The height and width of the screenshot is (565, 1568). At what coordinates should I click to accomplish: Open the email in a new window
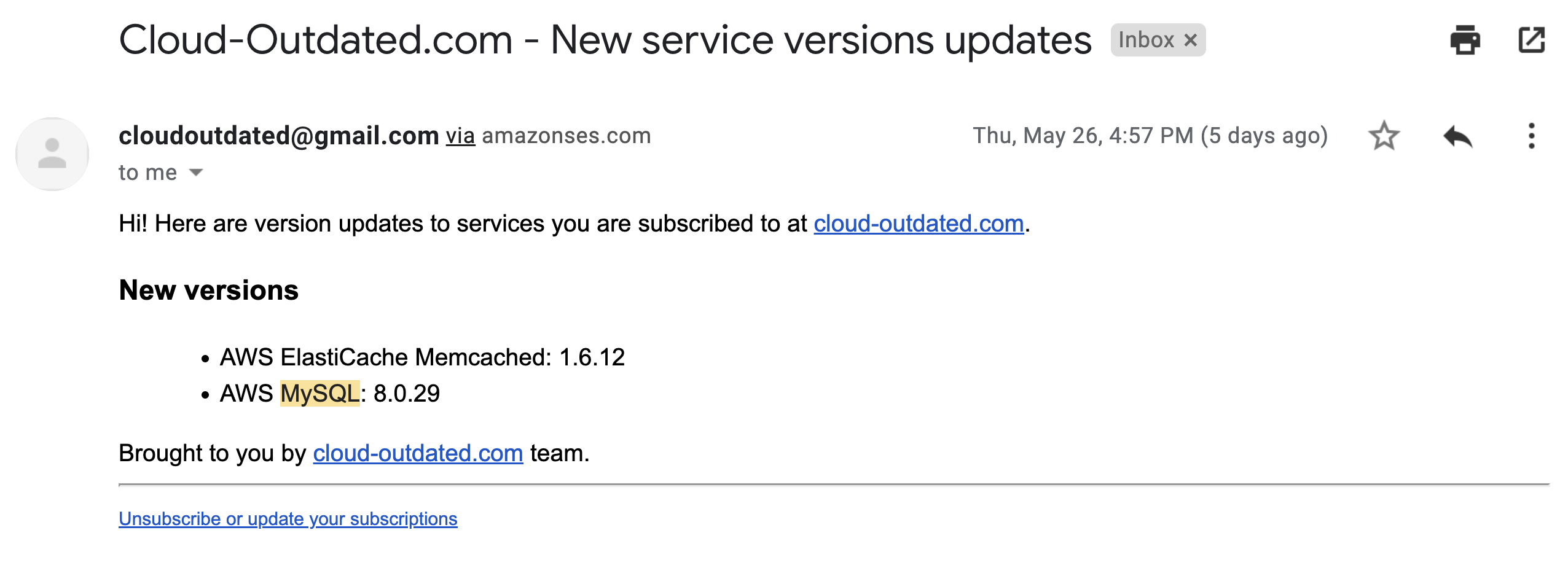tap(1531, 40)
